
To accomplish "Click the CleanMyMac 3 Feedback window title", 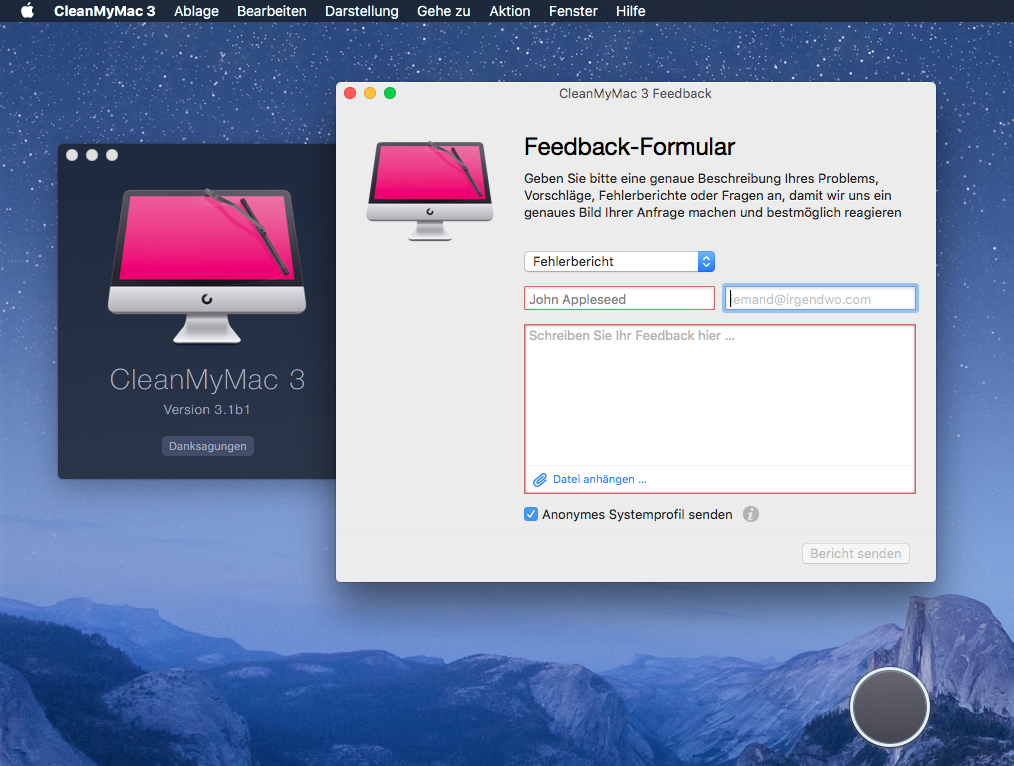I will (635, 94).
